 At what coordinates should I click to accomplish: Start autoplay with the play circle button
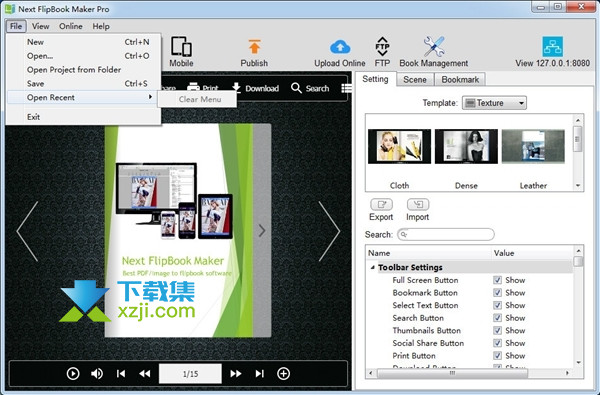73,374
